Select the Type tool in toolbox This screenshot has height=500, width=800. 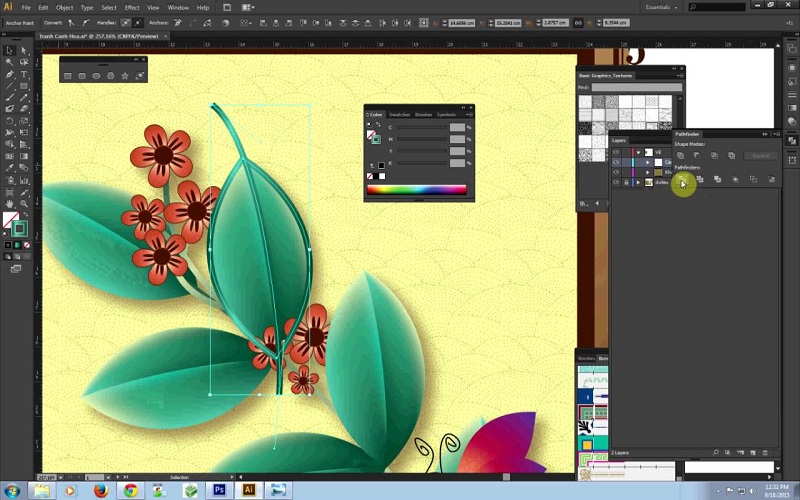(x=24, y=75)
